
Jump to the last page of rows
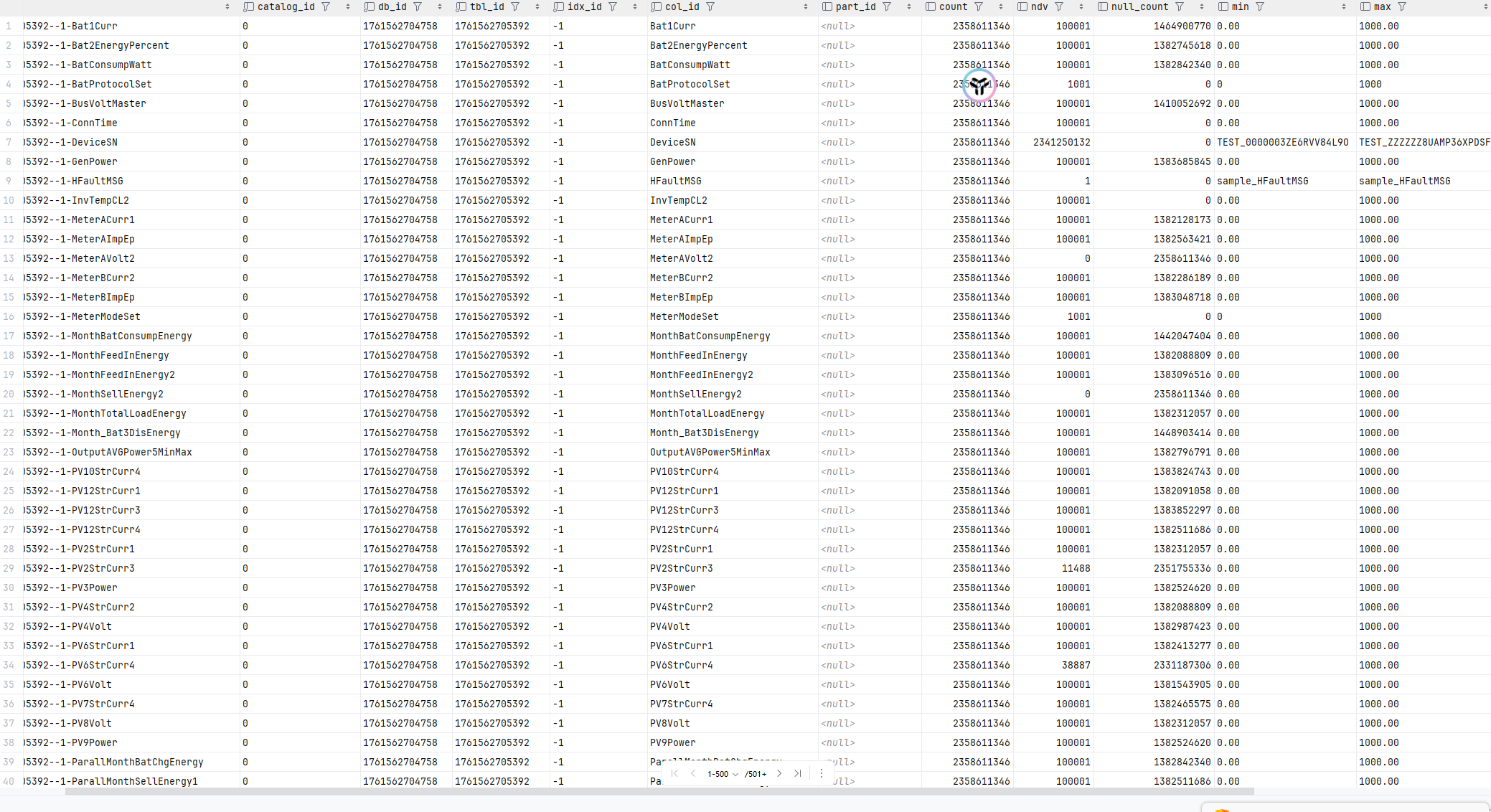798,773
